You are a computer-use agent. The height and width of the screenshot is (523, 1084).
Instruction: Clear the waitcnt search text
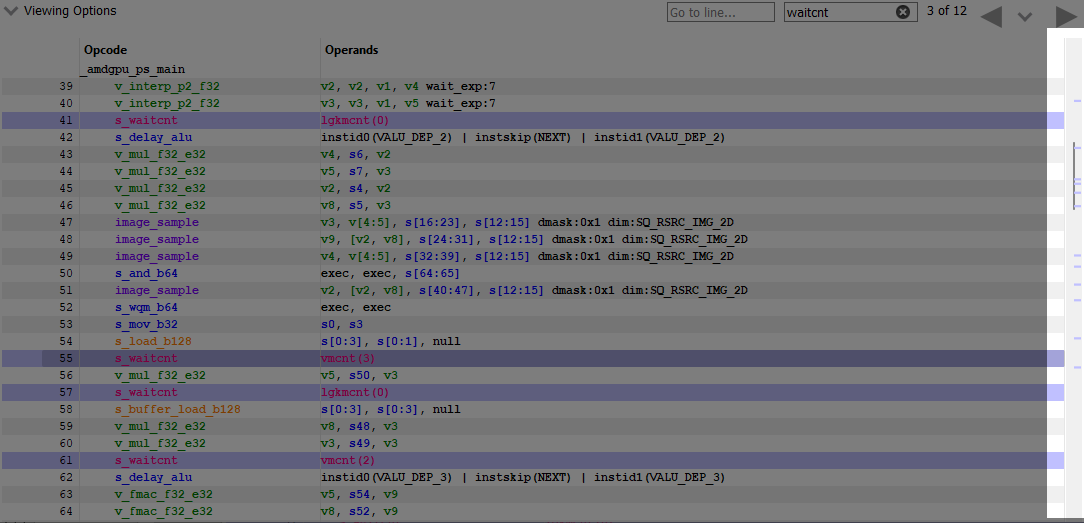pos(902,12)
